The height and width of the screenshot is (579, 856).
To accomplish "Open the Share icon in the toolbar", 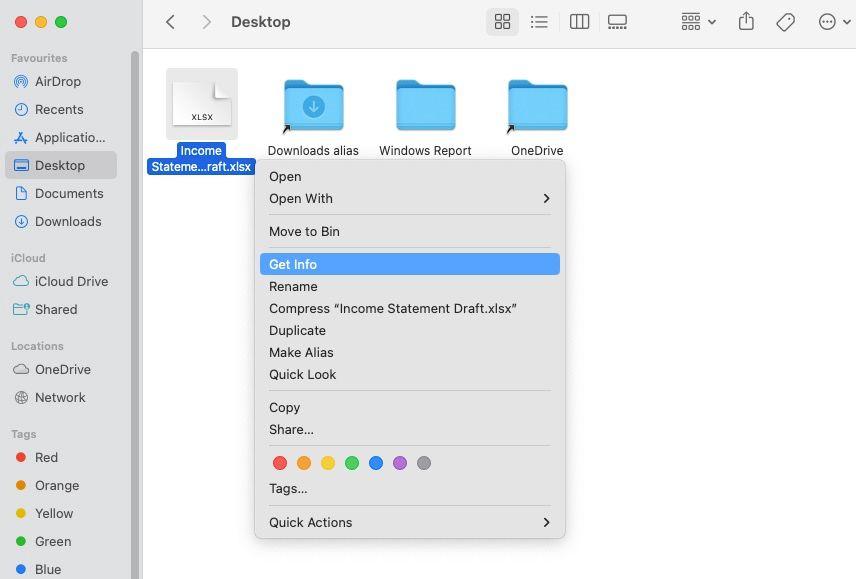I will pyautogui.click(x=746, y=21).
